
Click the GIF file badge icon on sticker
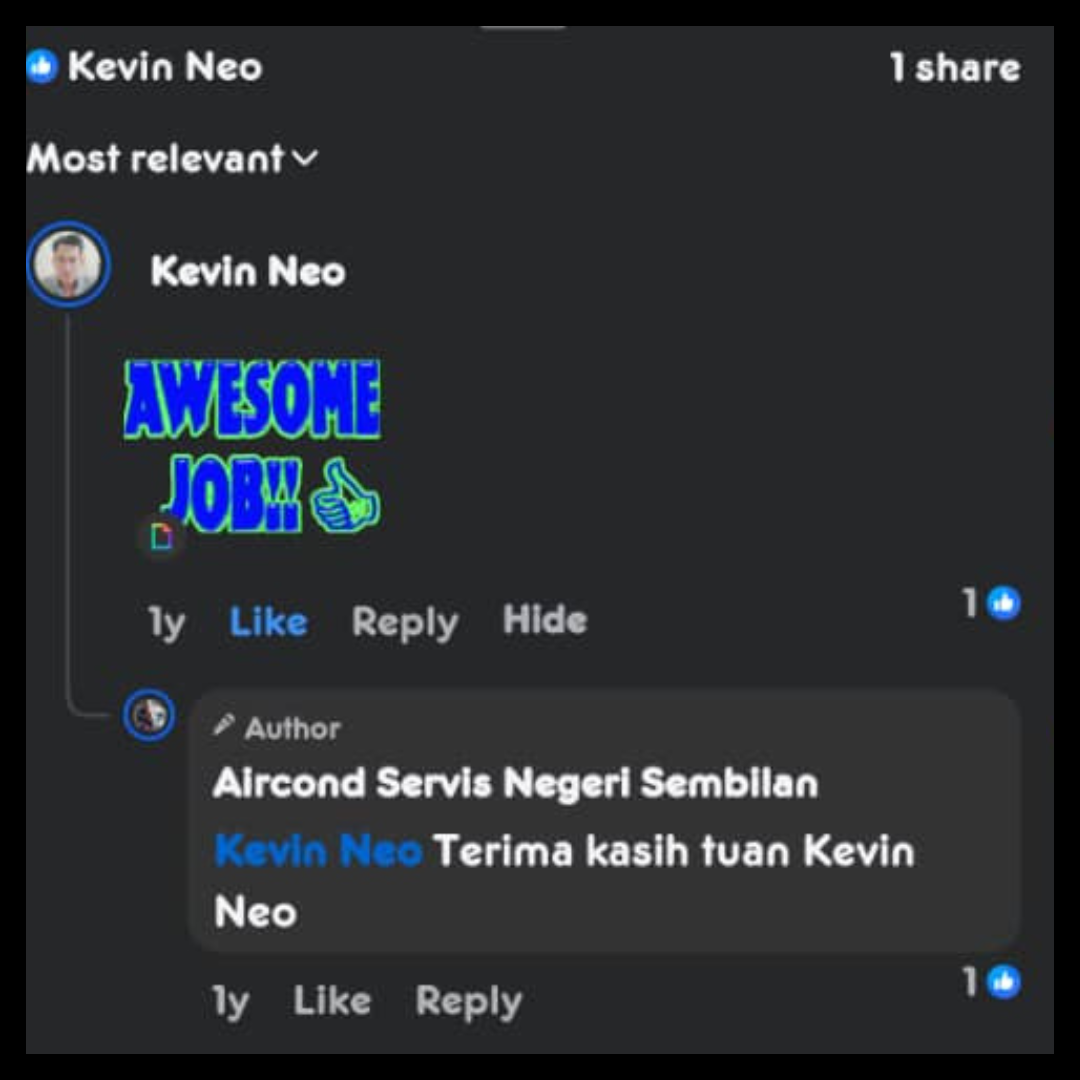[x=163, y=535]
